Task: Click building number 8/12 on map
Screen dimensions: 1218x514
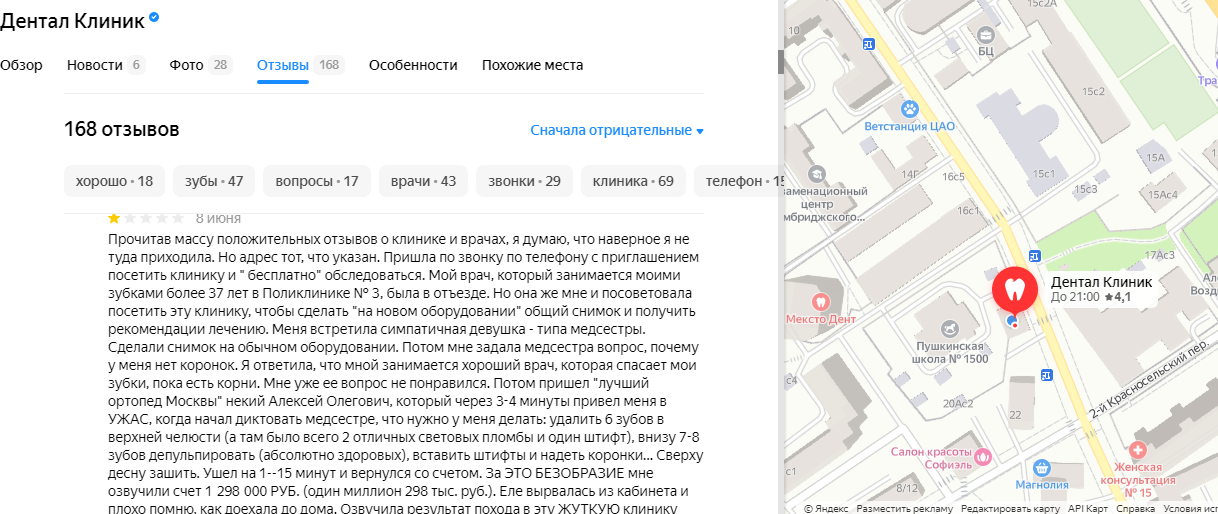Action: [907, 487]
